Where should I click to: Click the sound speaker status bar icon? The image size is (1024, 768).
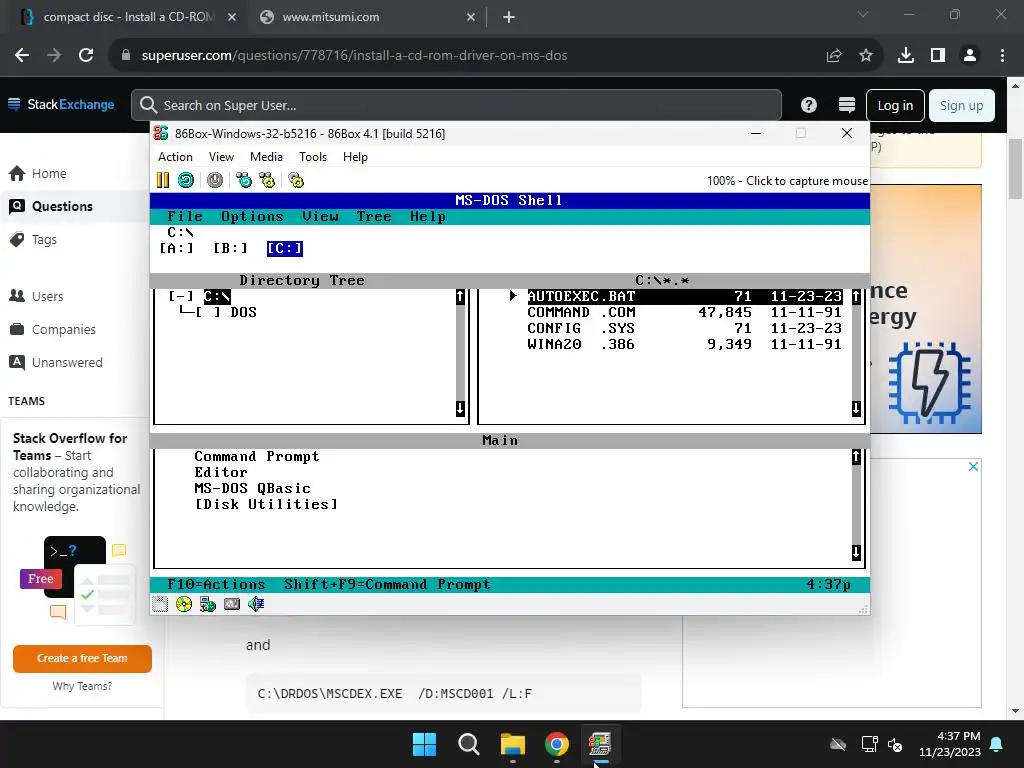coord(256,604)
